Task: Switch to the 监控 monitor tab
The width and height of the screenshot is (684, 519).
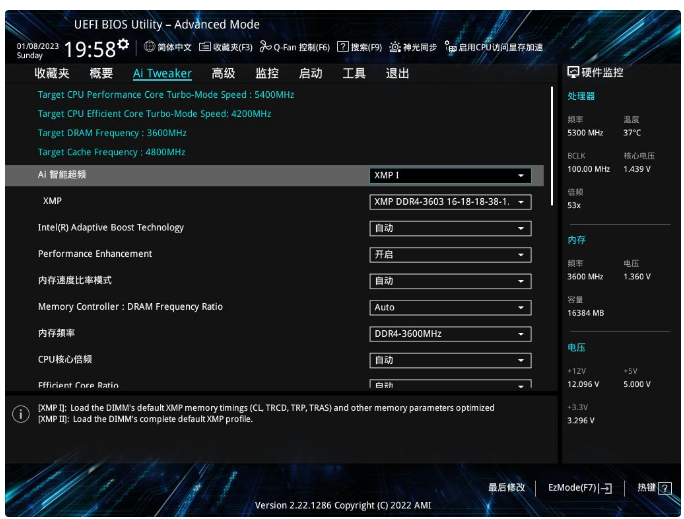Action: pyautogui.click(x=267, y=73)
